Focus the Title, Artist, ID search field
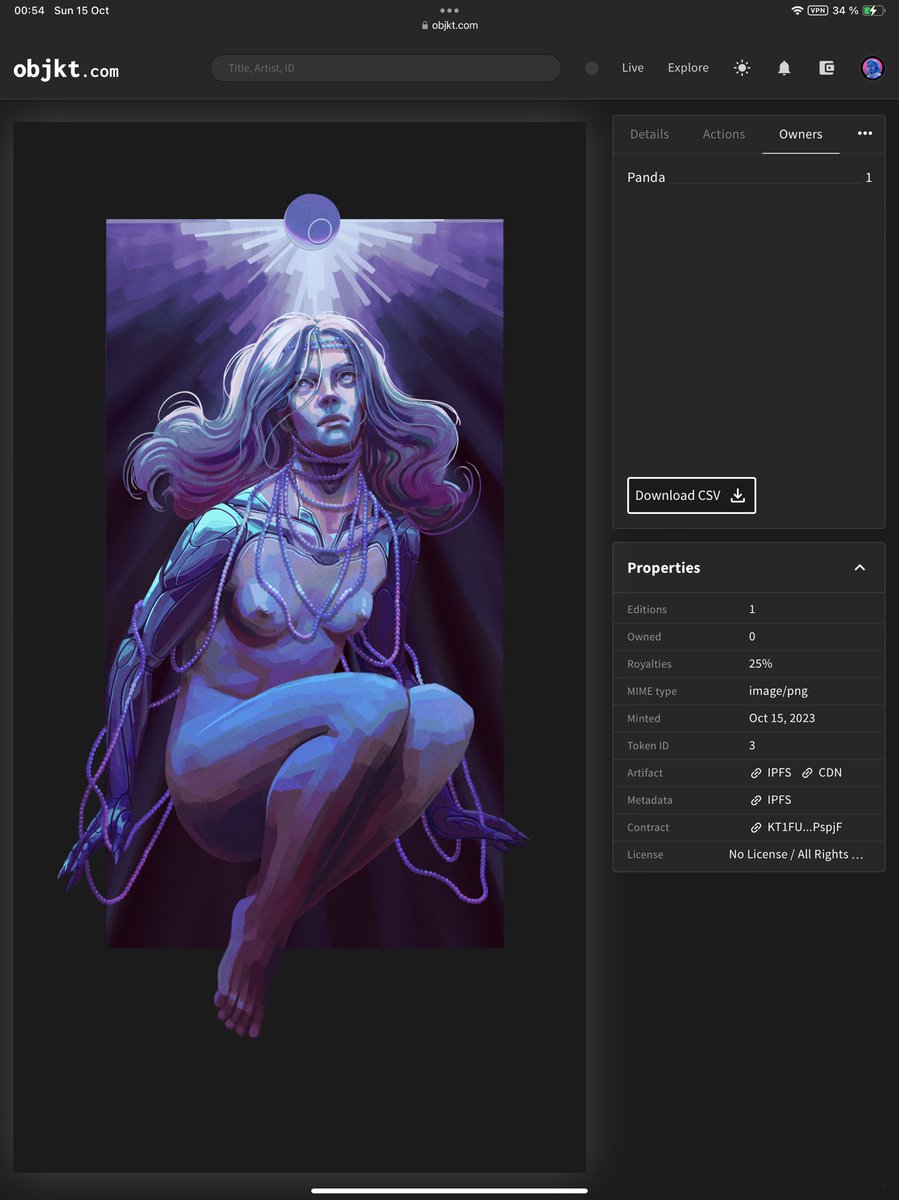 pos(386,68)
